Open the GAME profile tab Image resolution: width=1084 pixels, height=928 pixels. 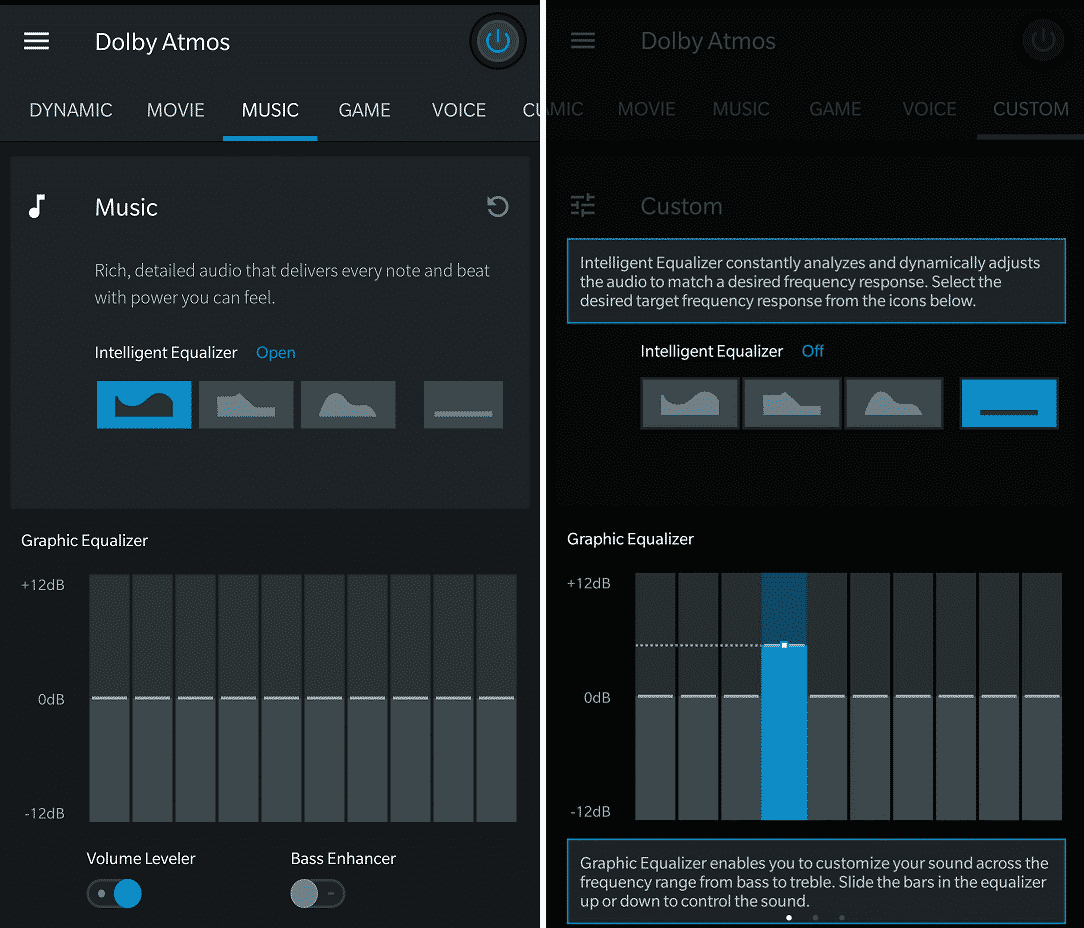click(364, 110)
